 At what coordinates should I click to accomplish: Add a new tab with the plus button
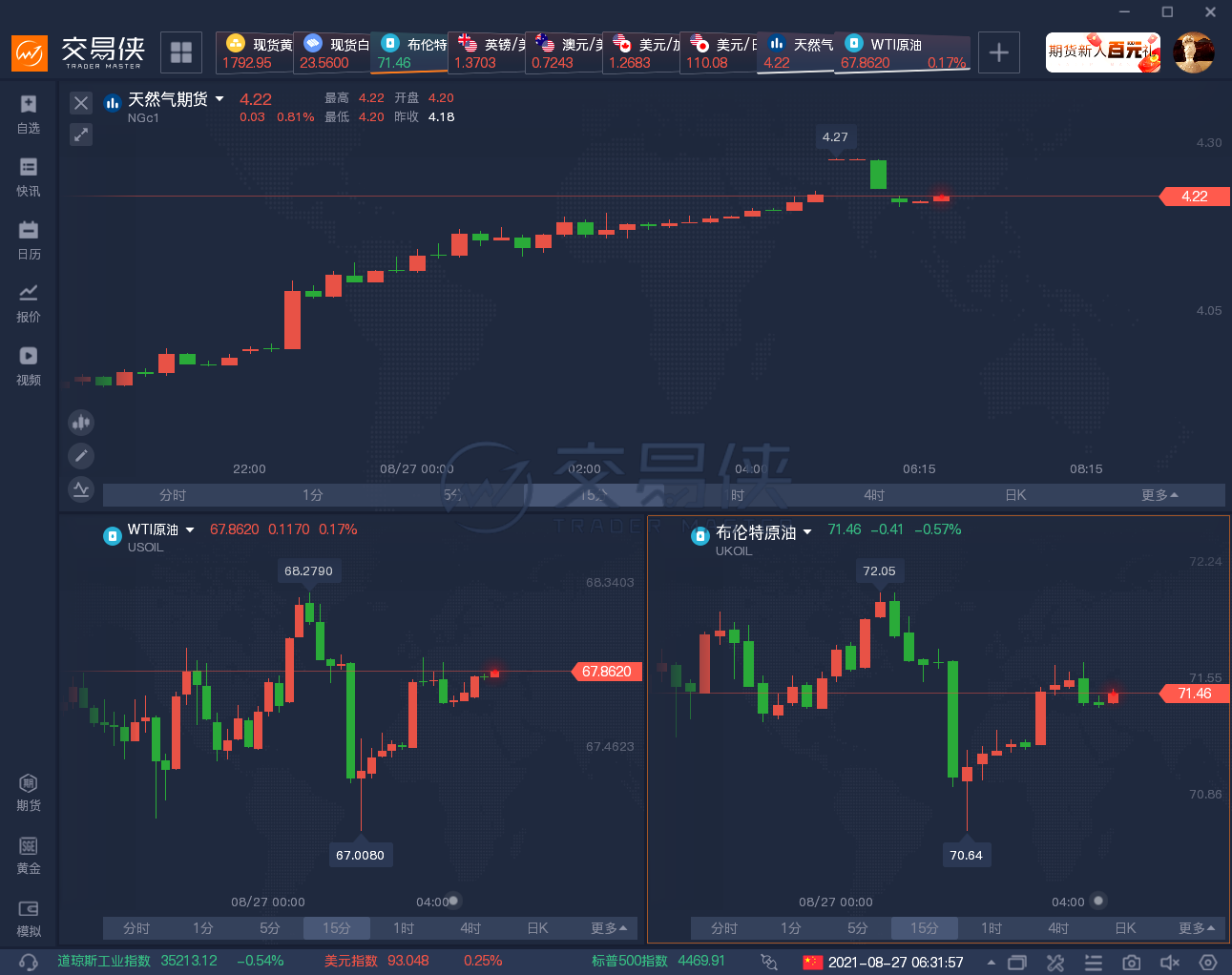[x=999, y=52]
